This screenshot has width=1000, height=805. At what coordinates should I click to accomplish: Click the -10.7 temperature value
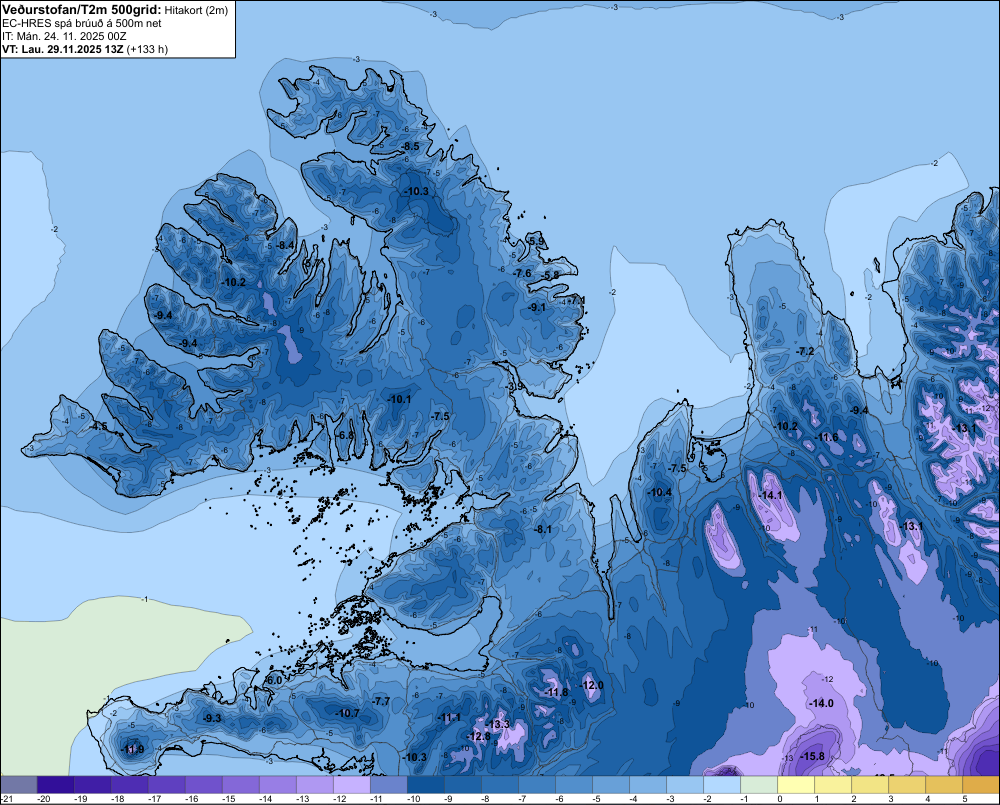click(x=348, y=713)
